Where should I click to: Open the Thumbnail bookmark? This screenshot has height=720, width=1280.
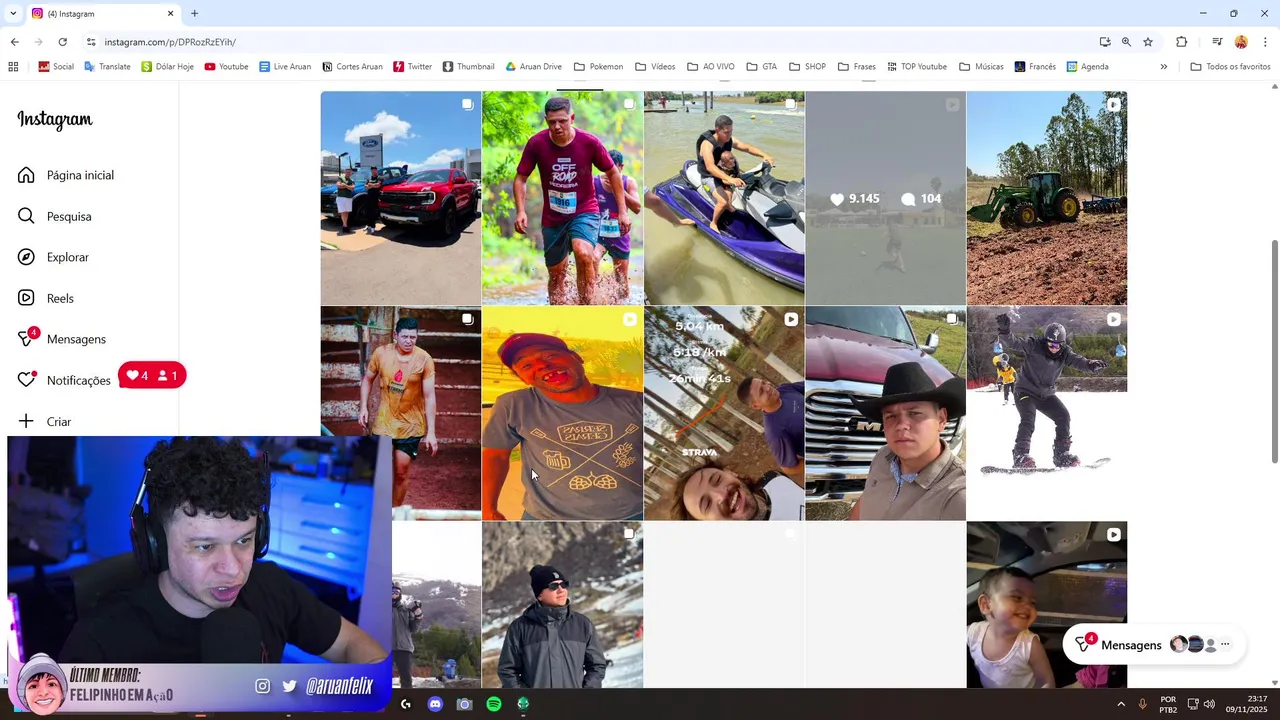coord(468,67)
